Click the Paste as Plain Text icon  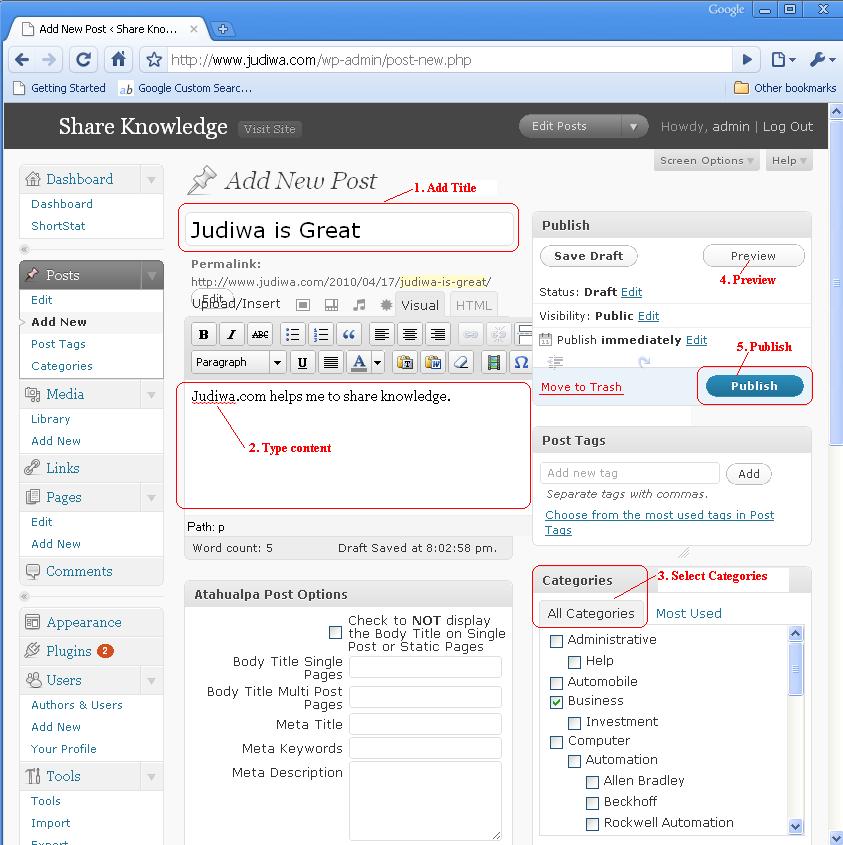[x=405, y=362]
